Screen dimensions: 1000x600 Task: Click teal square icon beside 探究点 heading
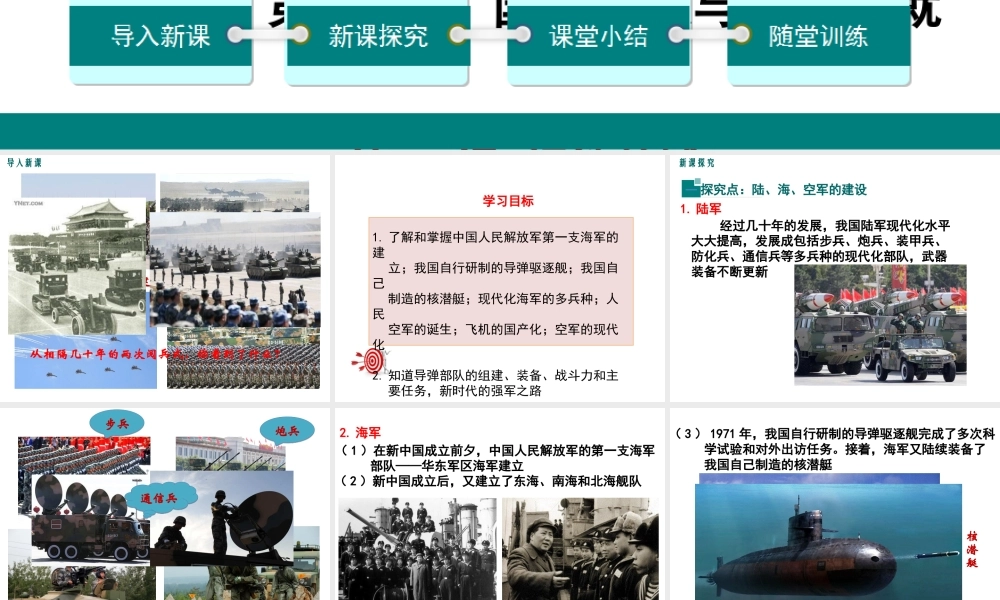click(x=688, y=188)
